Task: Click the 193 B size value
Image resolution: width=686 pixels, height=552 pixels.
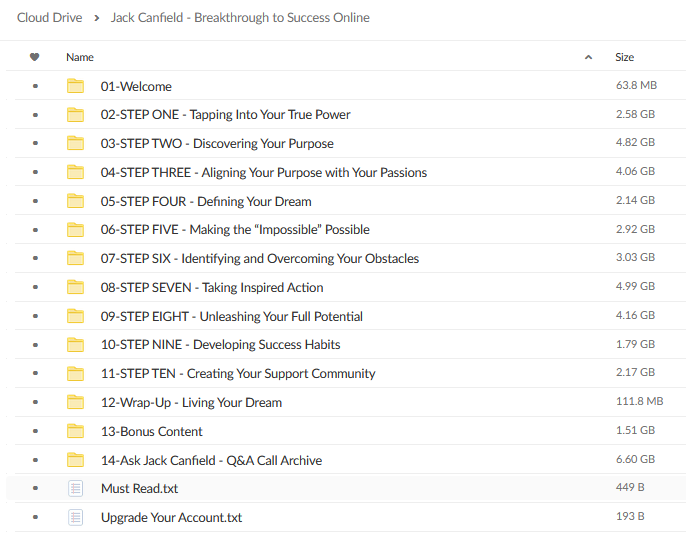Action: [x=630, y=516]
